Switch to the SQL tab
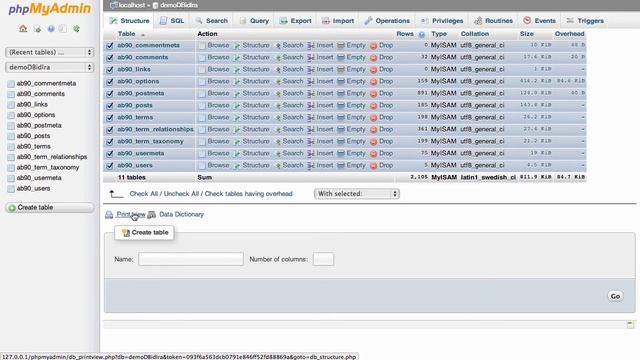Image resolution: width=640 pixels, height=360 pixels. click(172, 21)
